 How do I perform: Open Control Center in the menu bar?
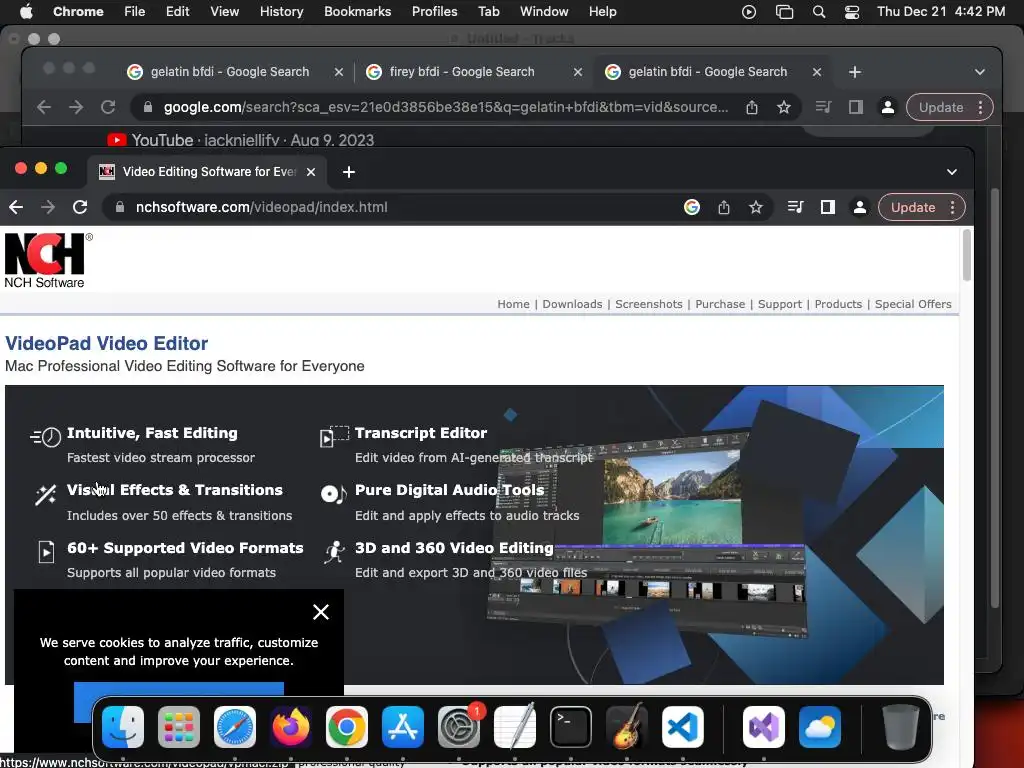coord(852,12)
